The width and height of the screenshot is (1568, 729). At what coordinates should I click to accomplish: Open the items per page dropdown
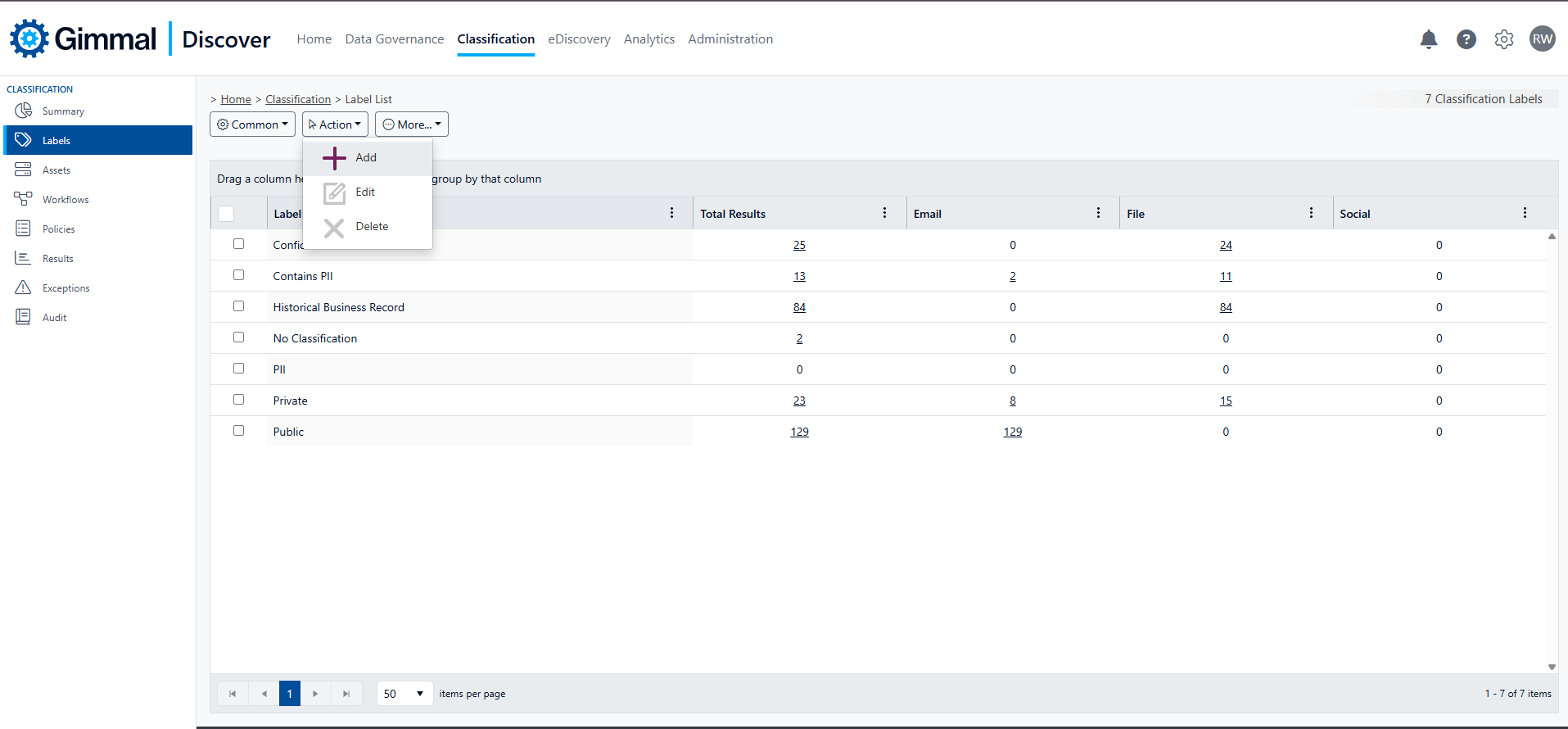click(404, 694)
